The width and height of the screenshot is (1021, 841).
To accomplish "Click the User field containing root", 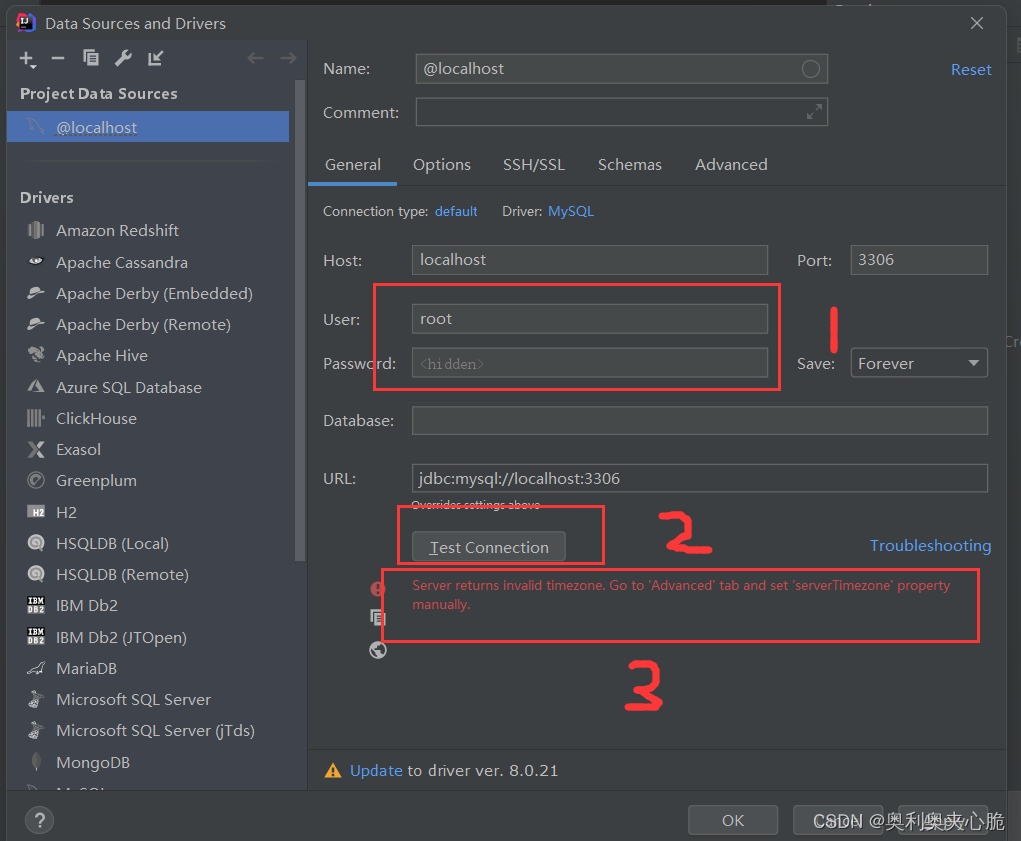I will click(x=589, y=319).
